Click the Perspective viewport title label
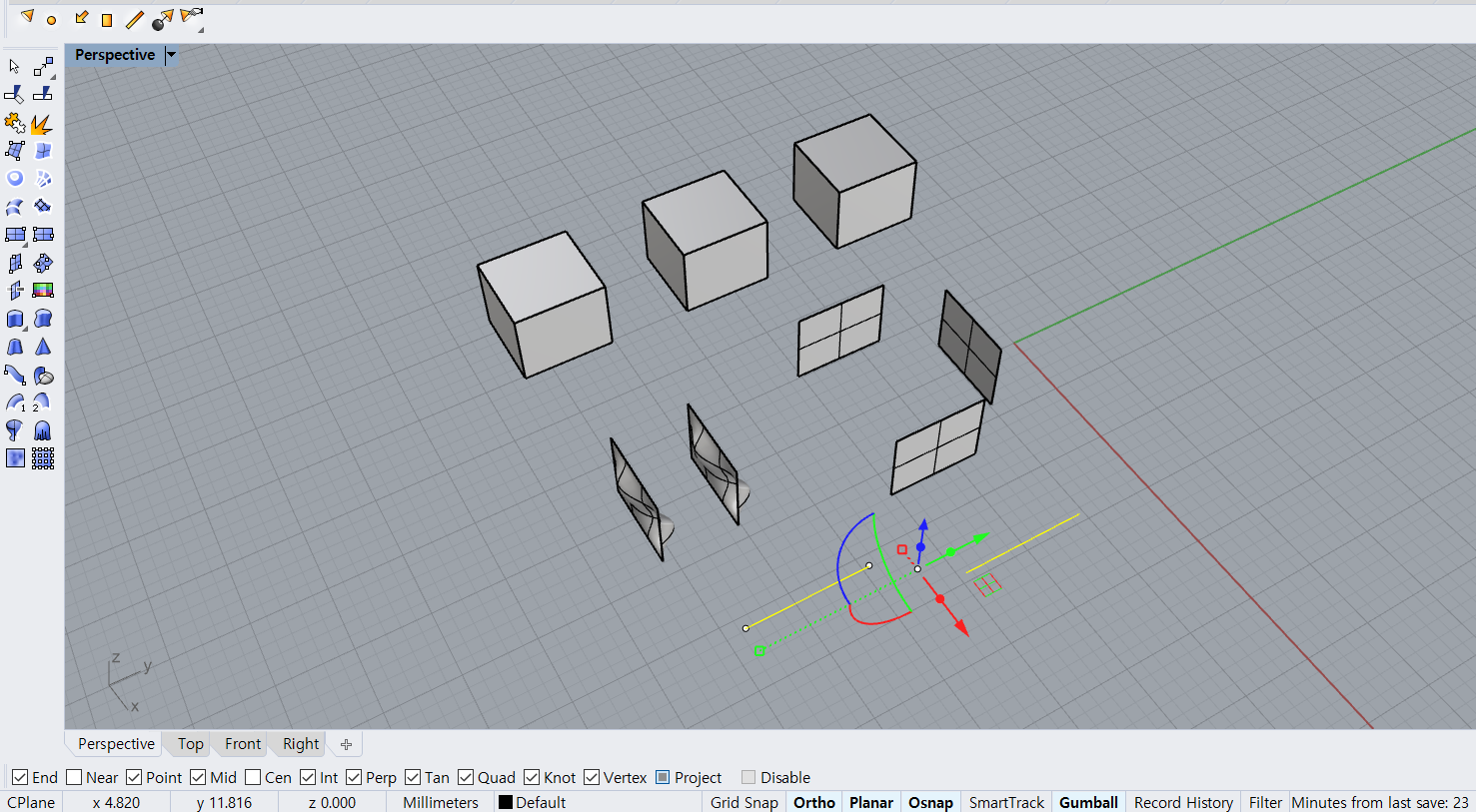This screenshot has height=812, width=1476. click(x=115, y=55)
